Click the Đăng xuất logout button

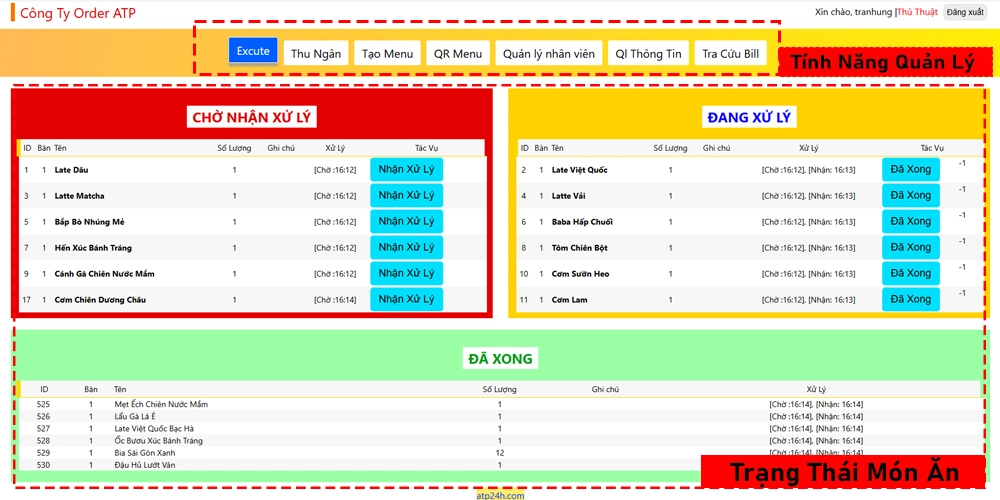point(964,12)
